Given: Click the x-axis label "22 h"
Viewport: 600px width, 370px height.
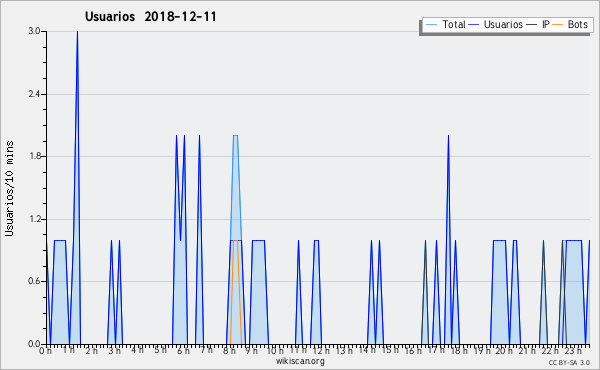Looking at the screenshot, I should click(550, 351).
